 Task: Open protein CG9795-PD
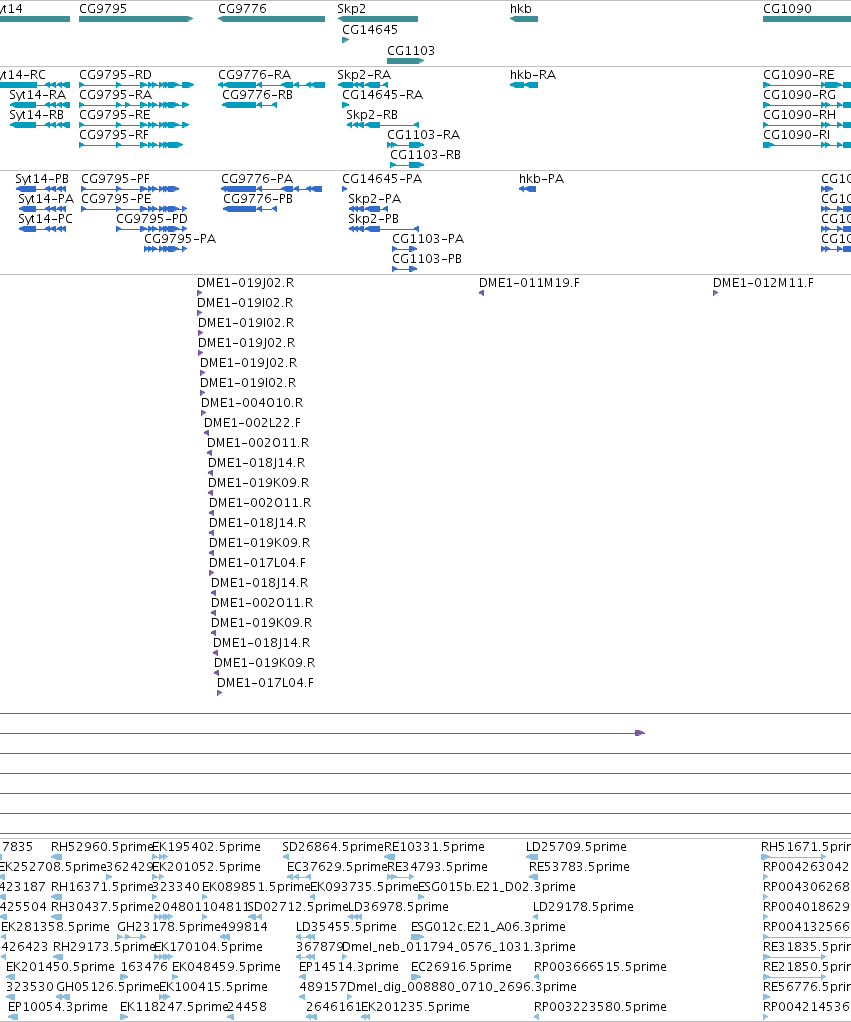coord(152,218)
